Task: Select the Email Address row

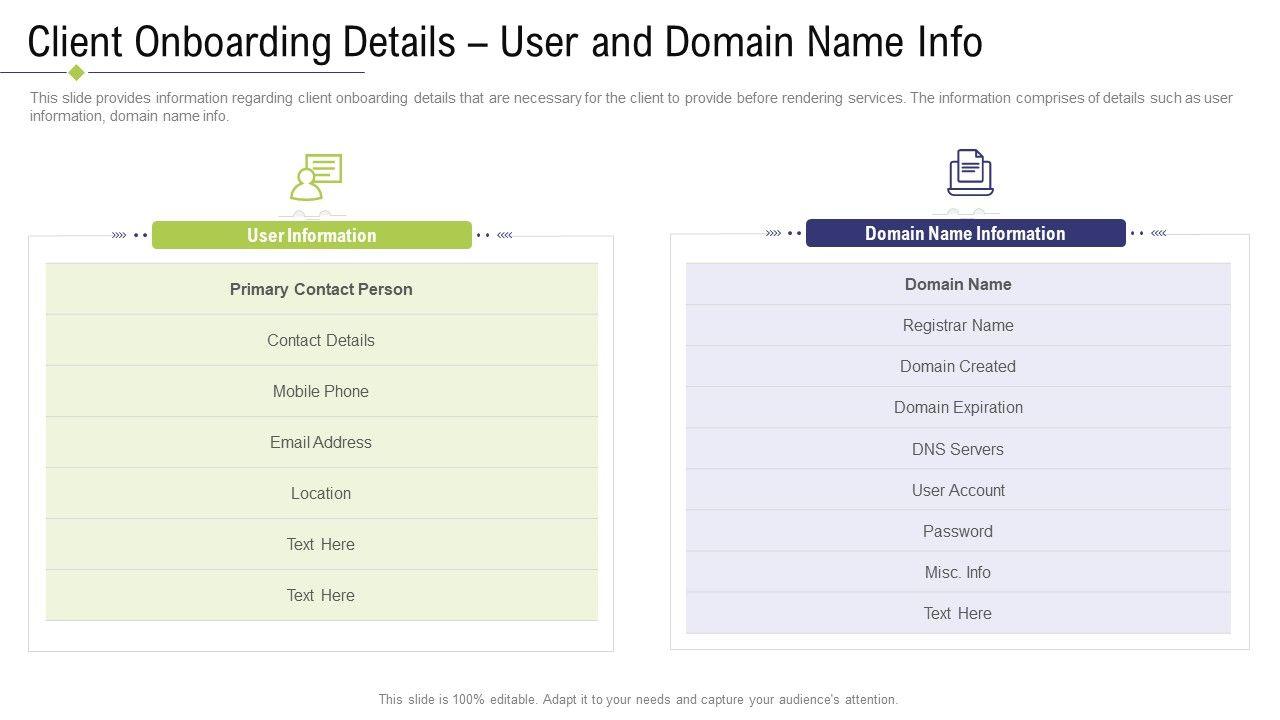Action: click(321, 442)
